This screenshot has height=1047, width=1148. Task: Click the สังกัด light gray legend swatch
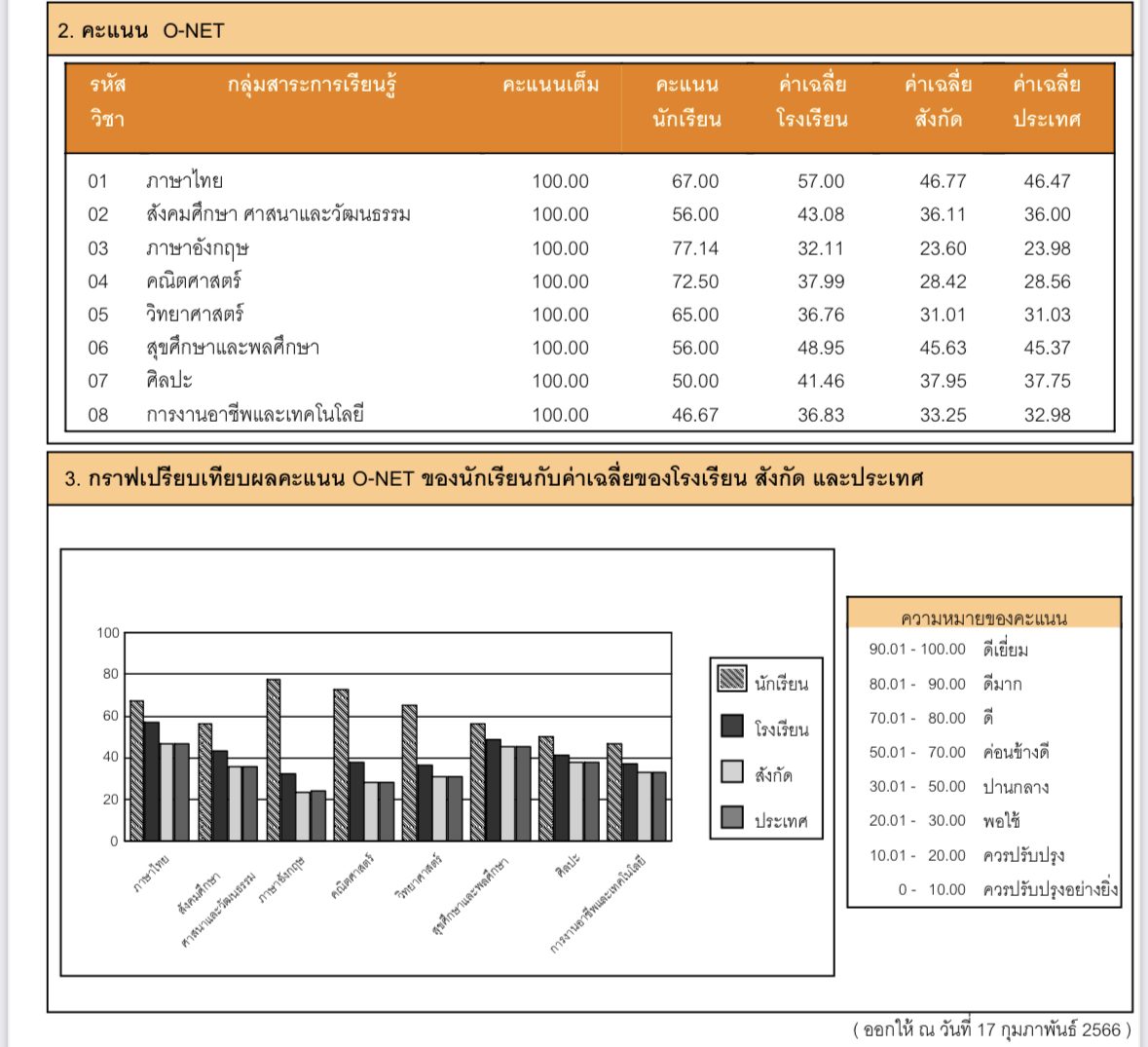coord(732,771)
